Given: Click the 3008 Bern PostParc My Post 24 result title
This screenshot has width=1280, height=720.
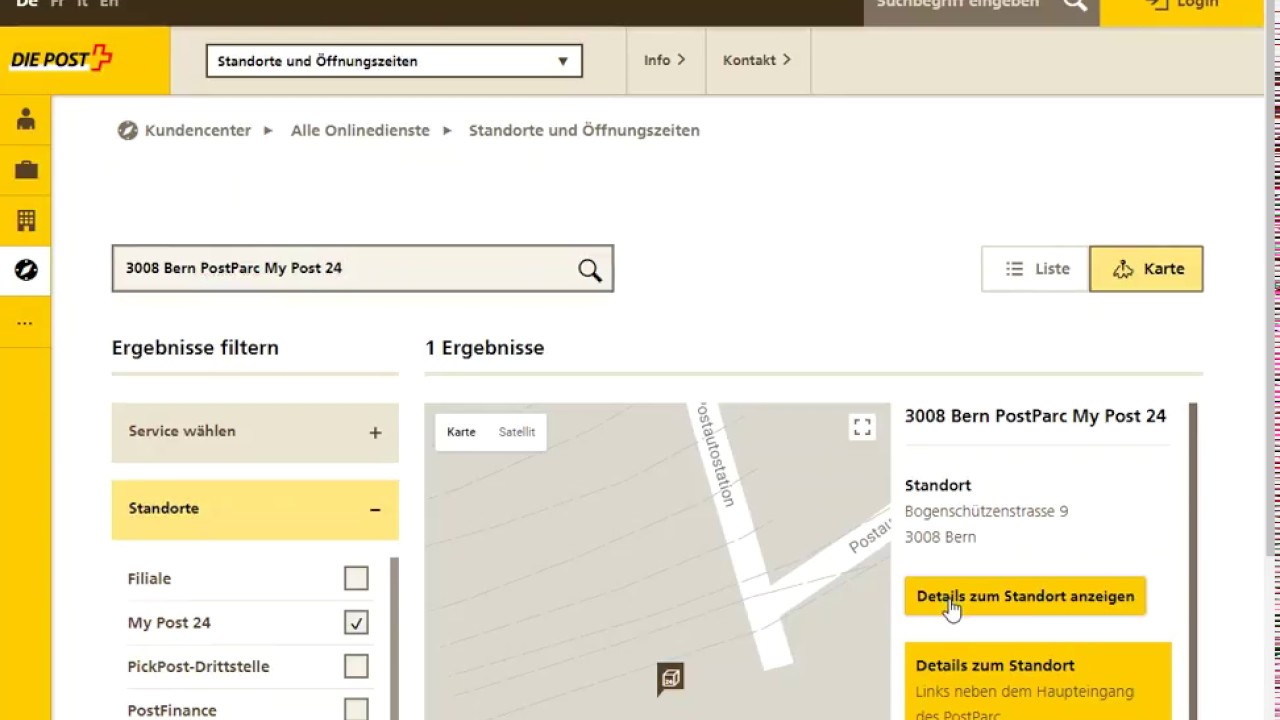Looking at the screenshot, I should coord(1035,416).
